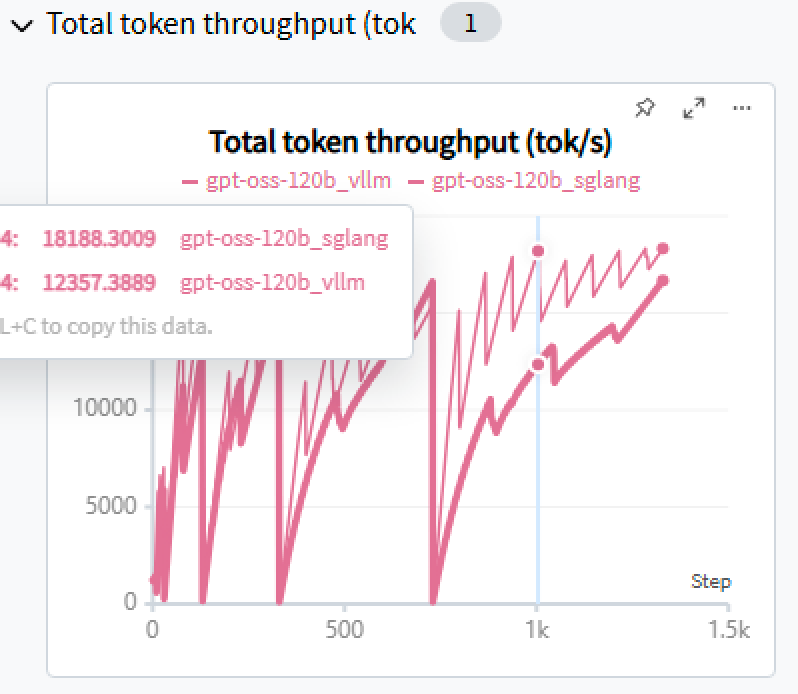
Task: Click the panel count badge showing 1
Action: coord(470,25)
